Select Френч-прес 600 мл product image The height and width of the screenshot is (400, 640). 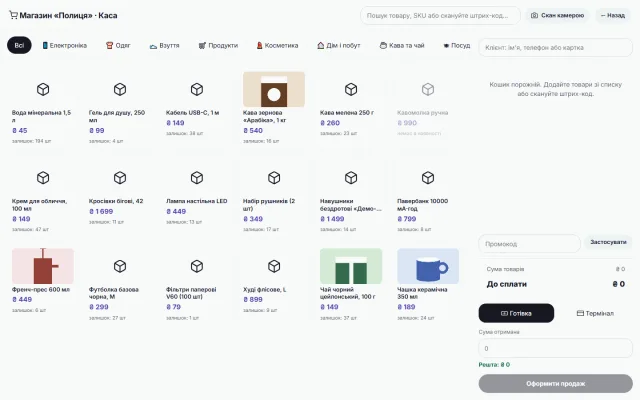click(43, 266)
